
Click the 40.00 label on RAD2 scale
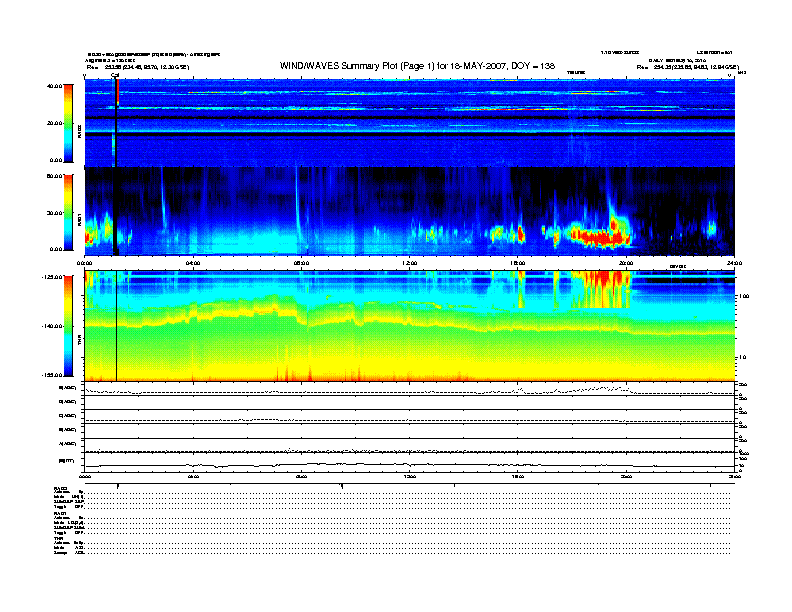click(x=54, y=86)
